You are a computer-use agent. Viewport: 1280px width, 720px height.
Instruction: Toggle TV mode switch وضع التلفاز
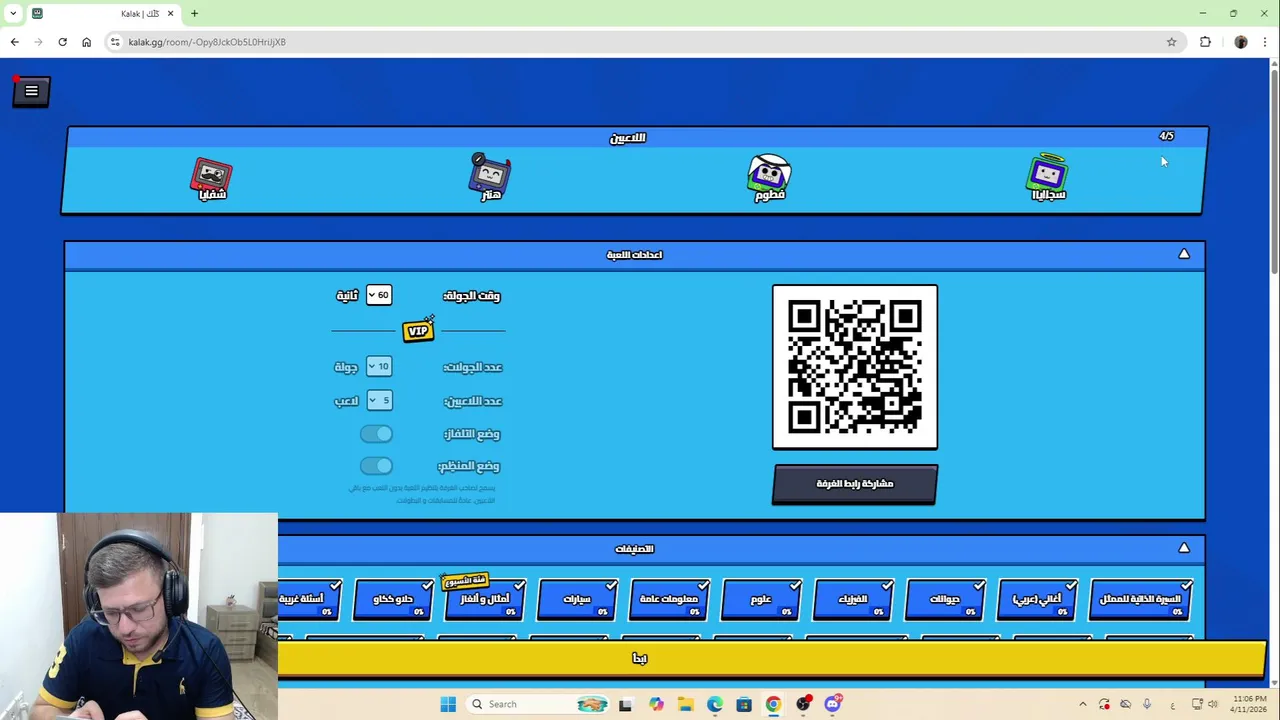[x=376, y=433]
